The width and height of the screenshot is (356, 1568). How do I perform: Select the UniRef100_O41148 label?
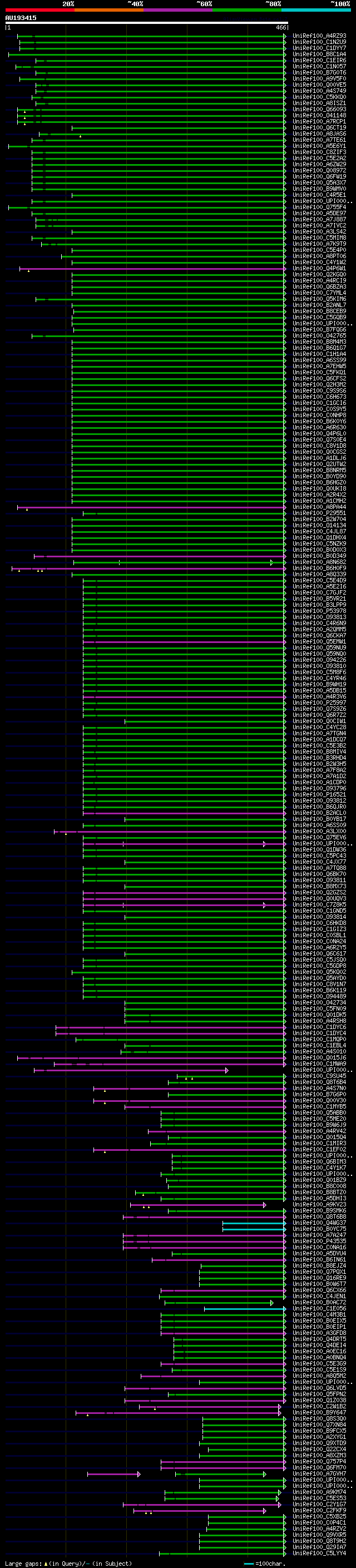coord(319,115)
